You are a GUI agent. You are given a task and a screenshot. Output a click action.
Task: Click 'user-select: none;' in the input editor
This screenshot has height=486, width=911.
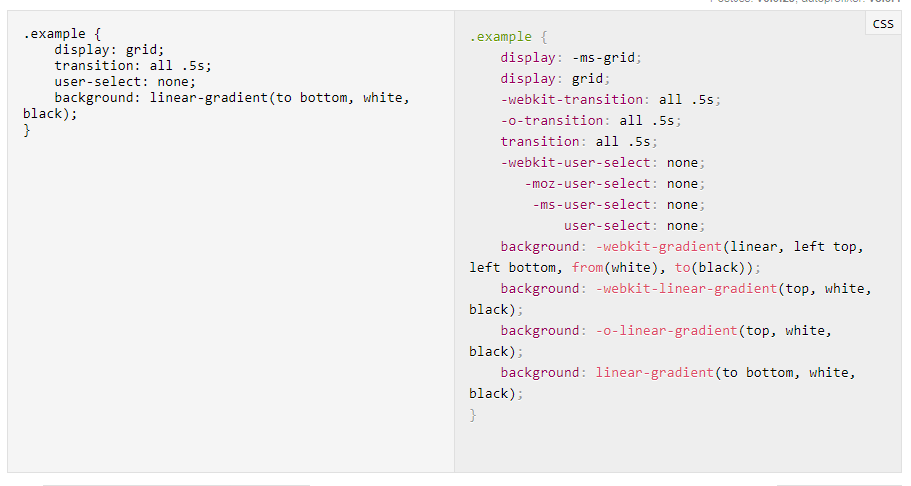(125, 81)
